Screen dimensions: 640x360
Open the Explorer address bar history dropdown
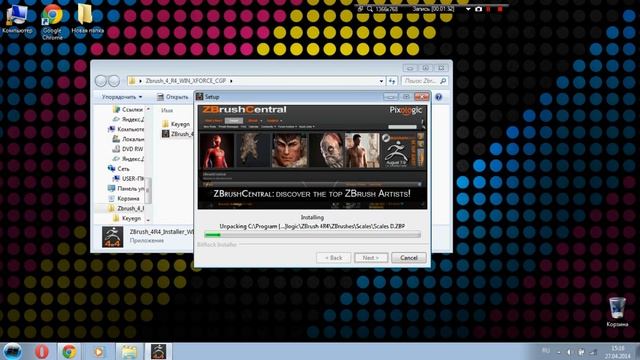coord(381,81)
